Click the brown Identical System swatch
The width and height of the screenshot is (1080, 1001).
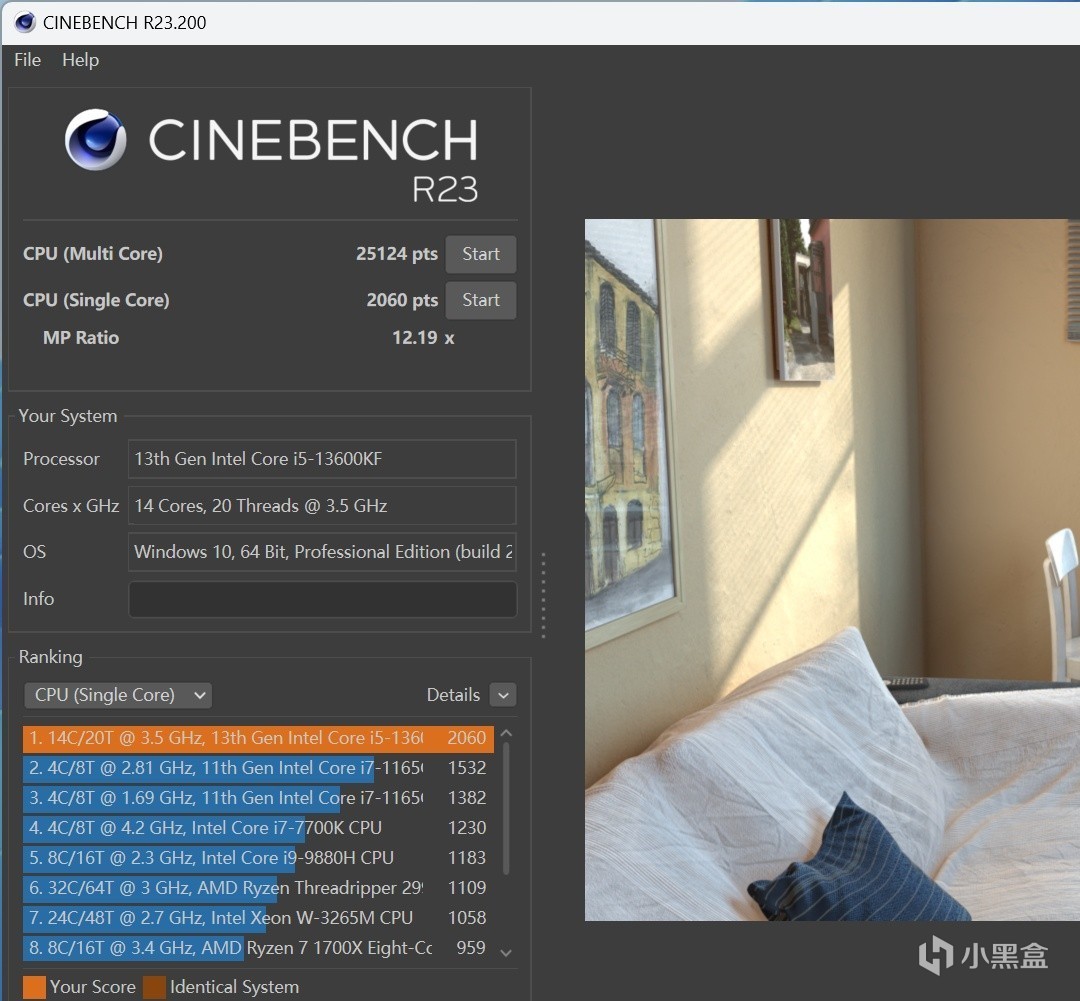(x=154, y=987)
